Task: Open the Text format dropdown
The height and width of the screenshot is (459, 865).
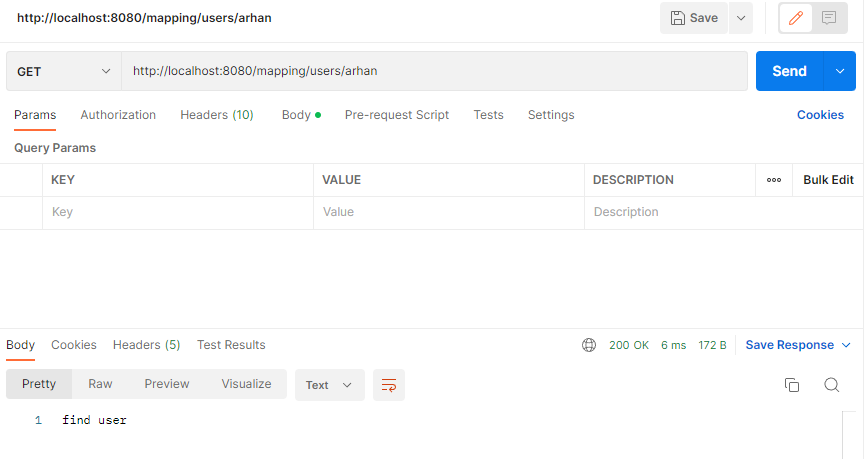Action: 329,385
